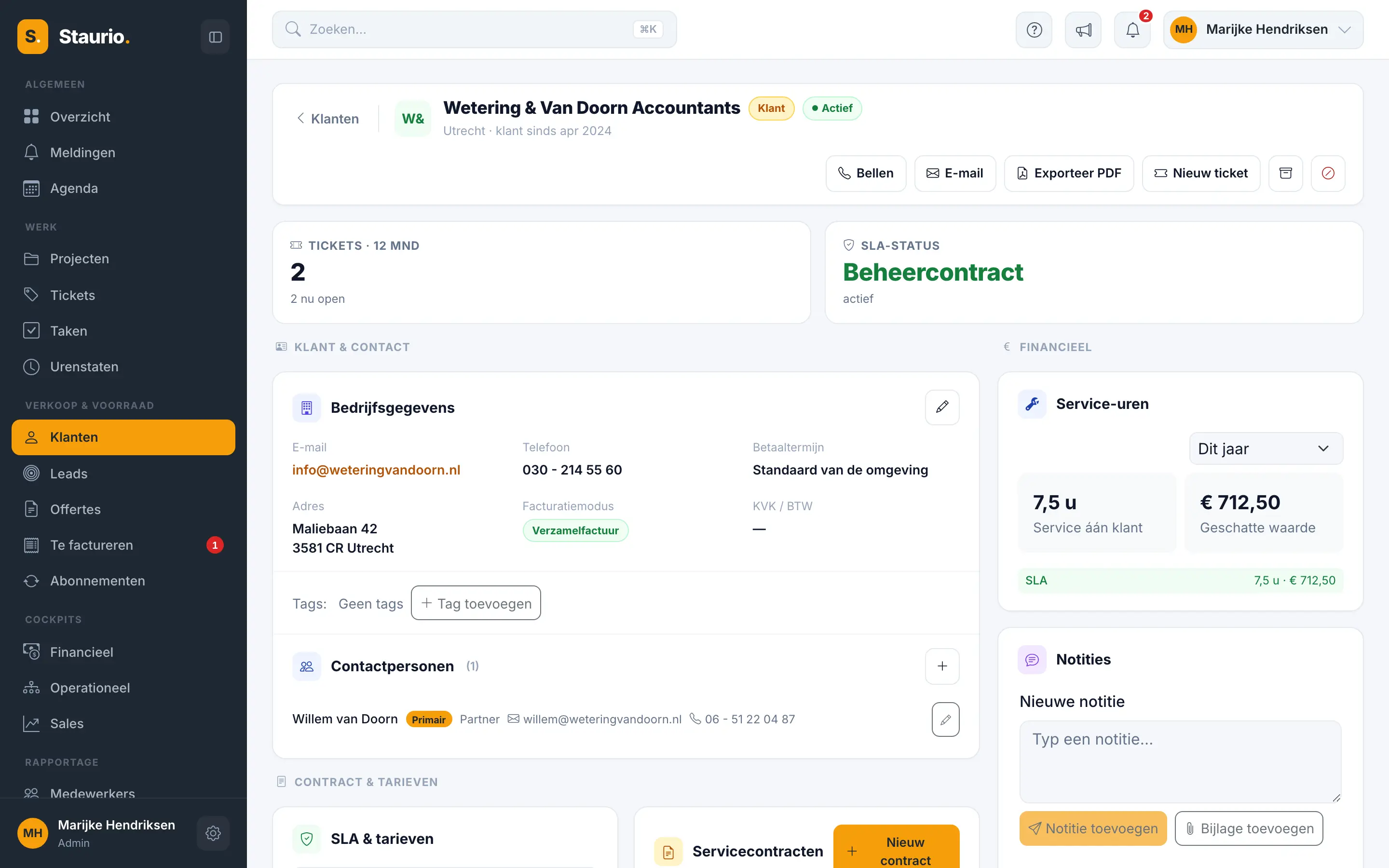Open info@weteringvandoorn.nl email link
The height and width of the screenshot is (868, 1389).
[376, 470]
